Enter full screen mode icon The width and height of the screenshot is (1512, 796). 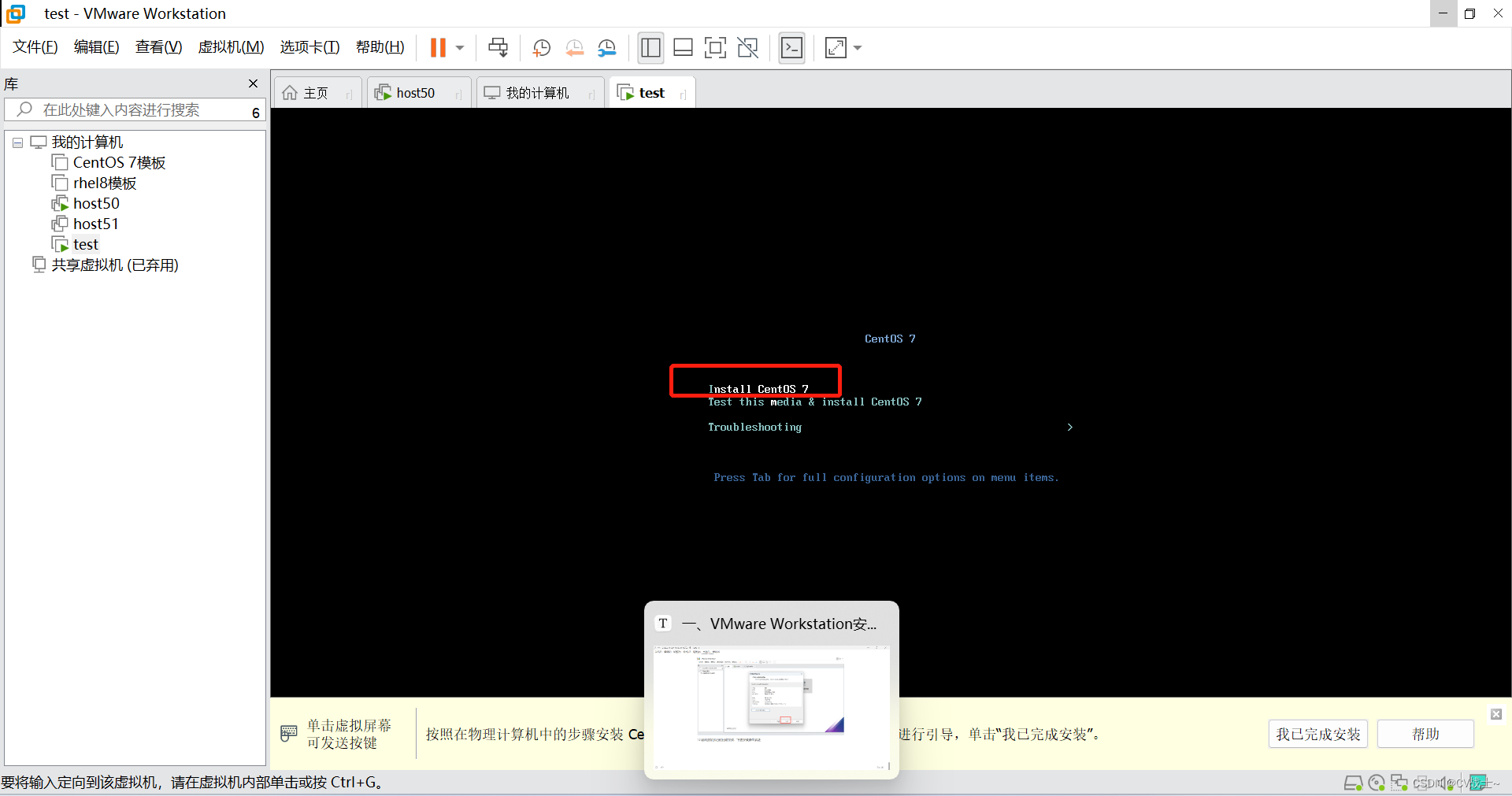715,48
